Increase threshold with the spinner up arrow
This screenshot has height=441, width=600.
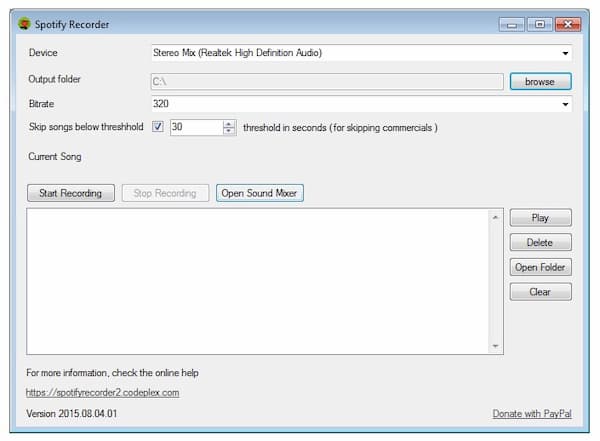[x=229, y=124]
